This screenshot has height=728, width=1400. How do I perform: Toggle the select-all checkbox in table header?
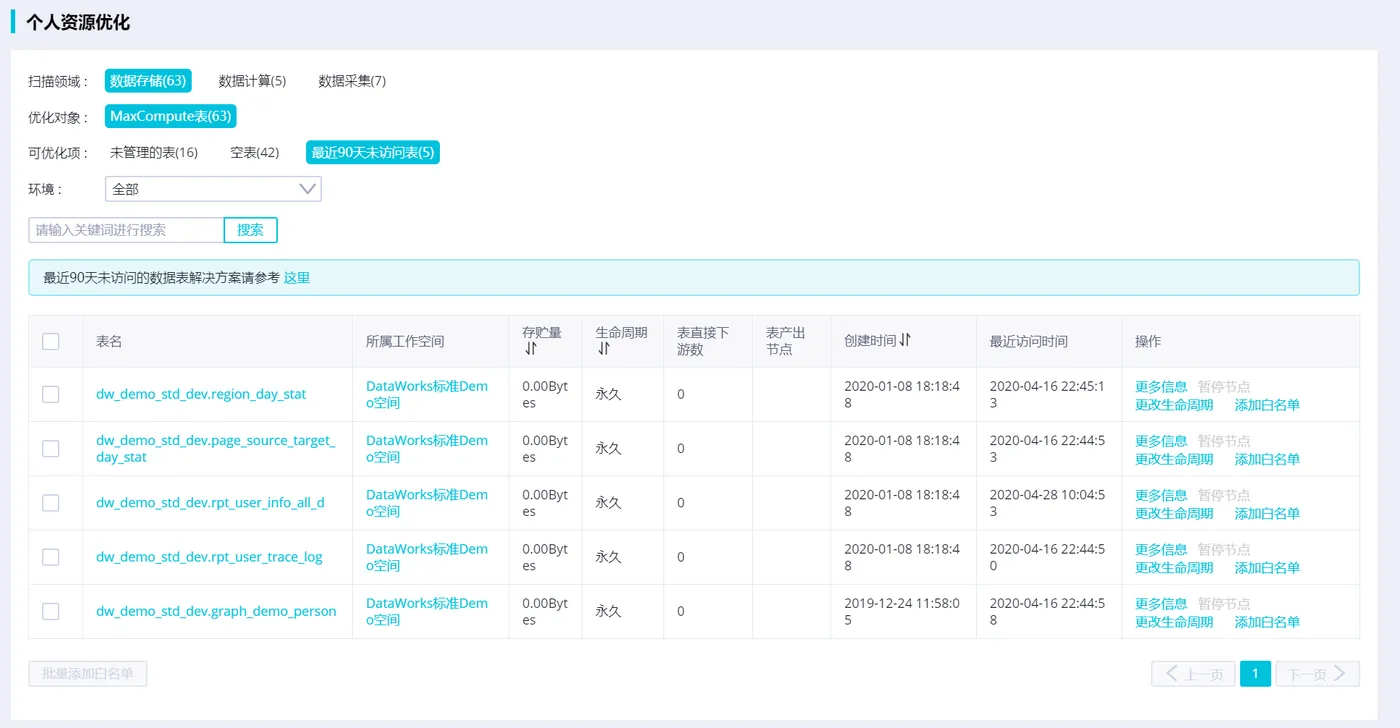click(51, 341)
